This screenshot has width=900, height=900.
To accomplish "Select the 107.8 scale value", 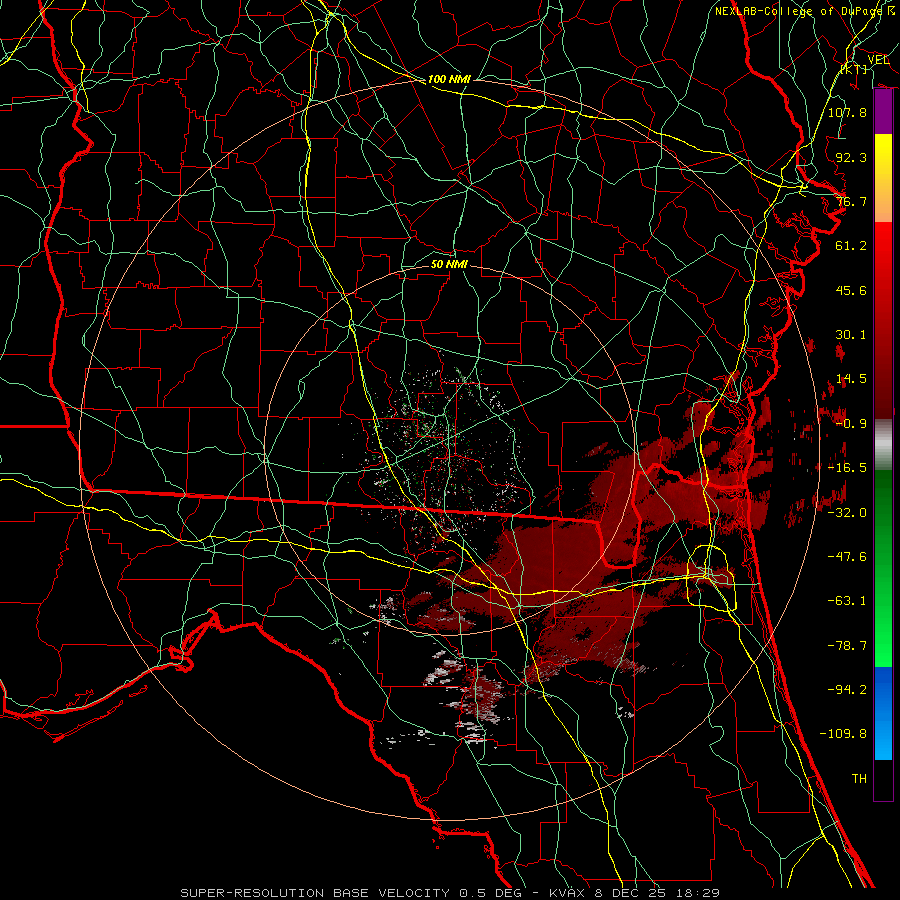I will (847, 112).
